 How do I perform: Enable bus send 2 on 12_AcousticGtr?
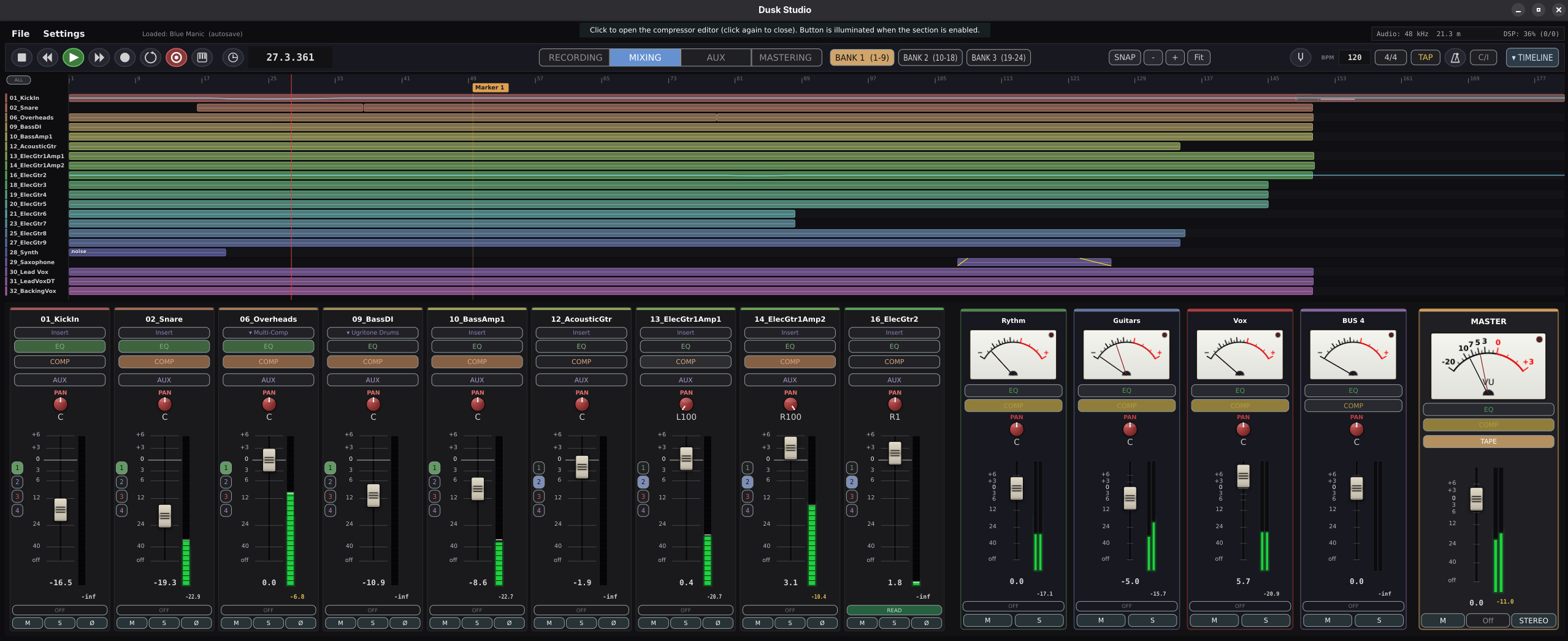coord(538,482)
